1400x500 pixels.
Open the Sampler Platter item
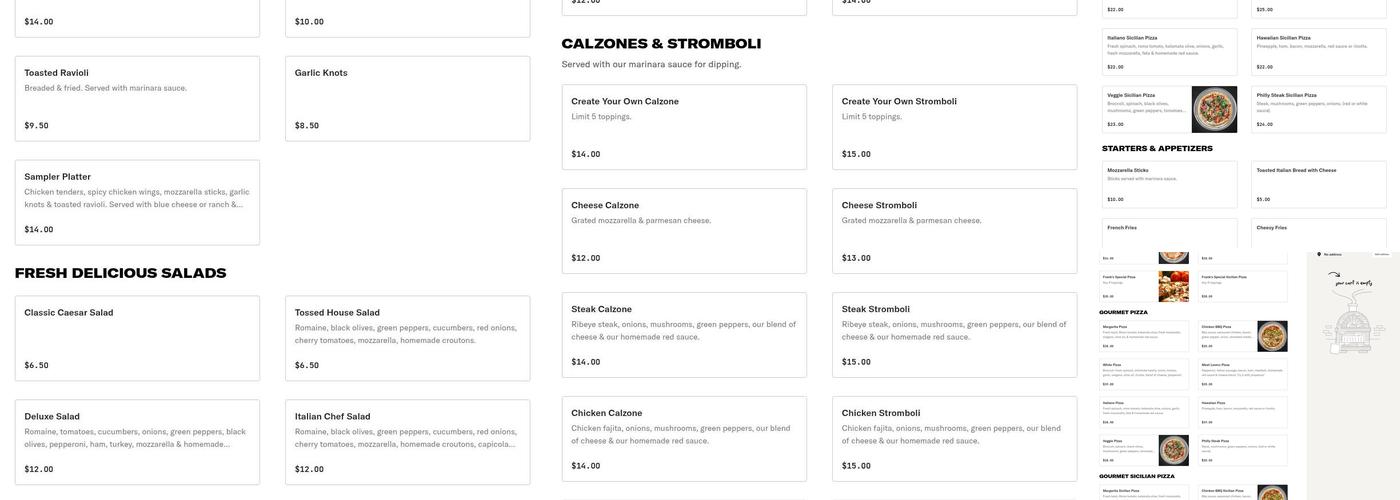[137, 202]
